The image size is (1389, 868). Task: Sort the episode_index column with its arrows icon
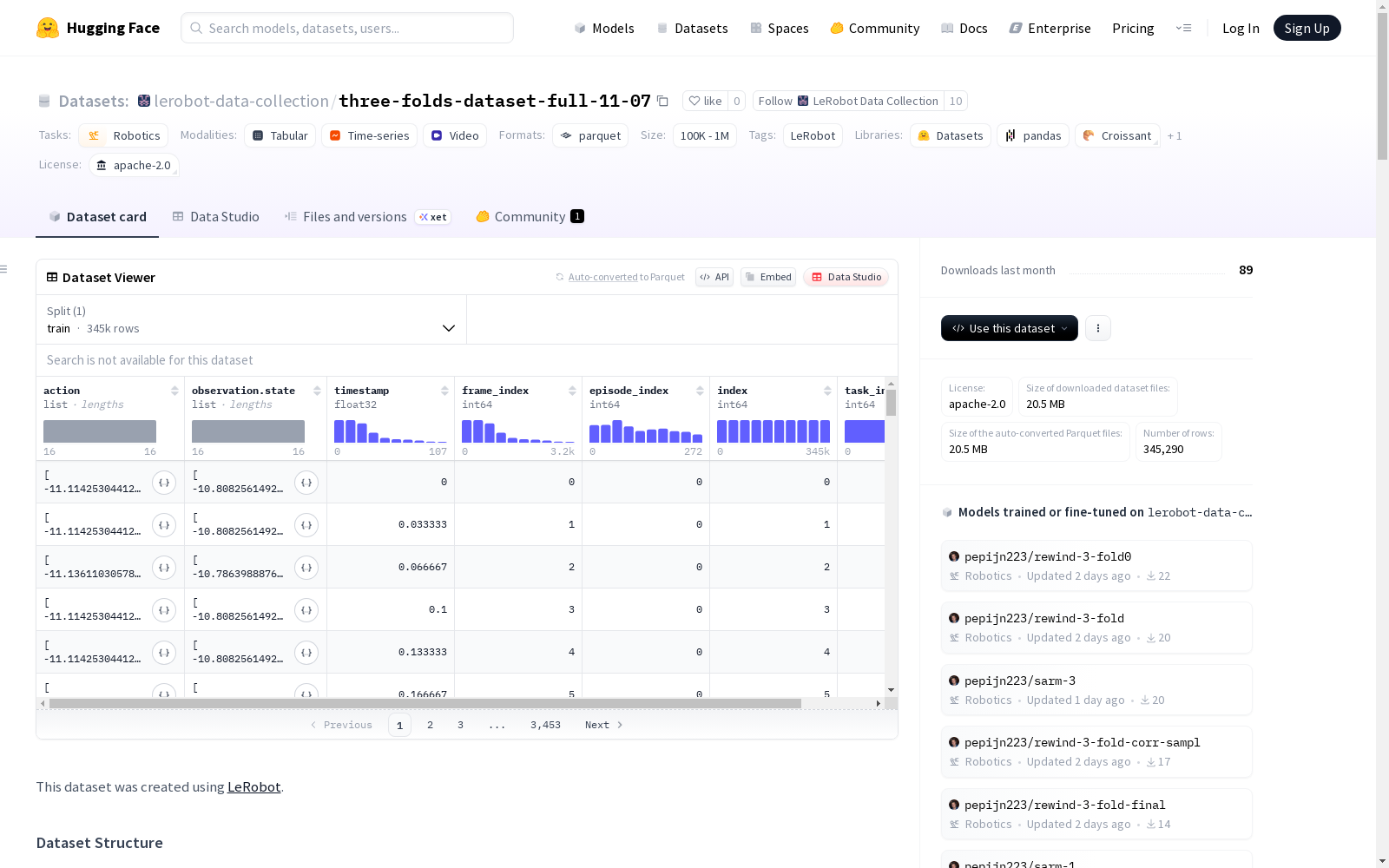click(x=700, y=391)
